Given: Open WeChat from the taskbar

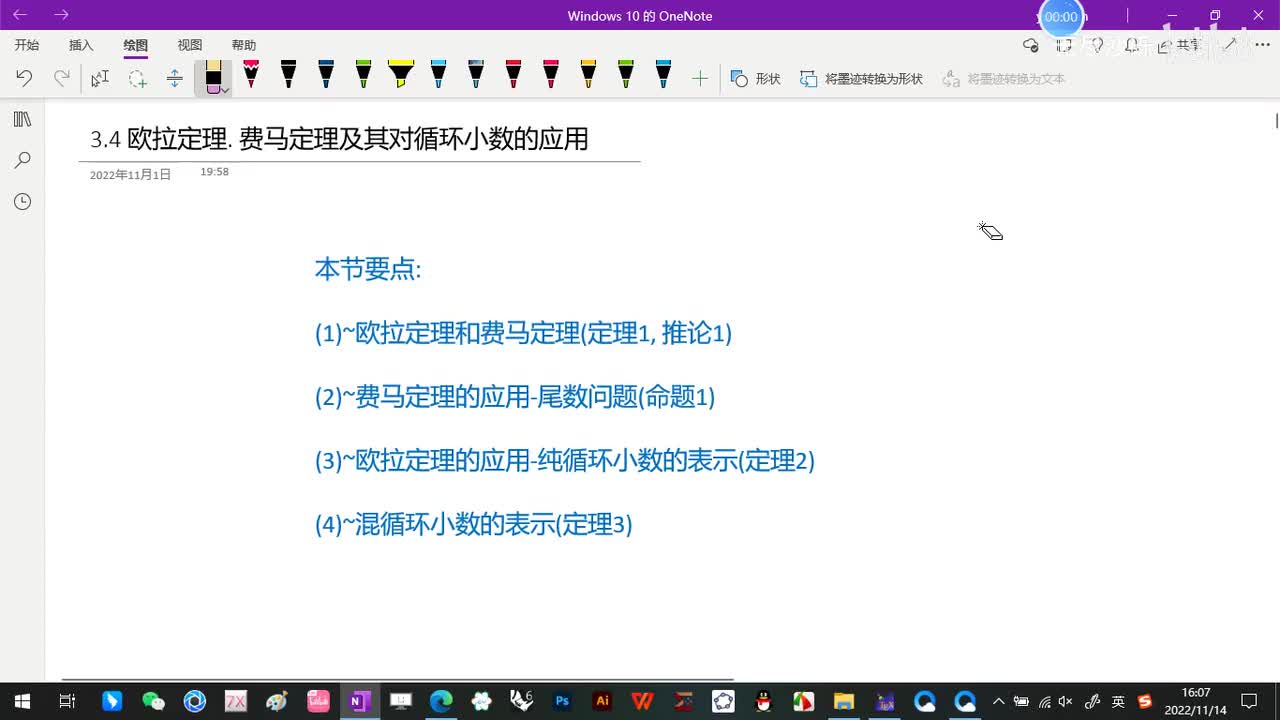Looking at the screenshot, I should tap(153, 701).
